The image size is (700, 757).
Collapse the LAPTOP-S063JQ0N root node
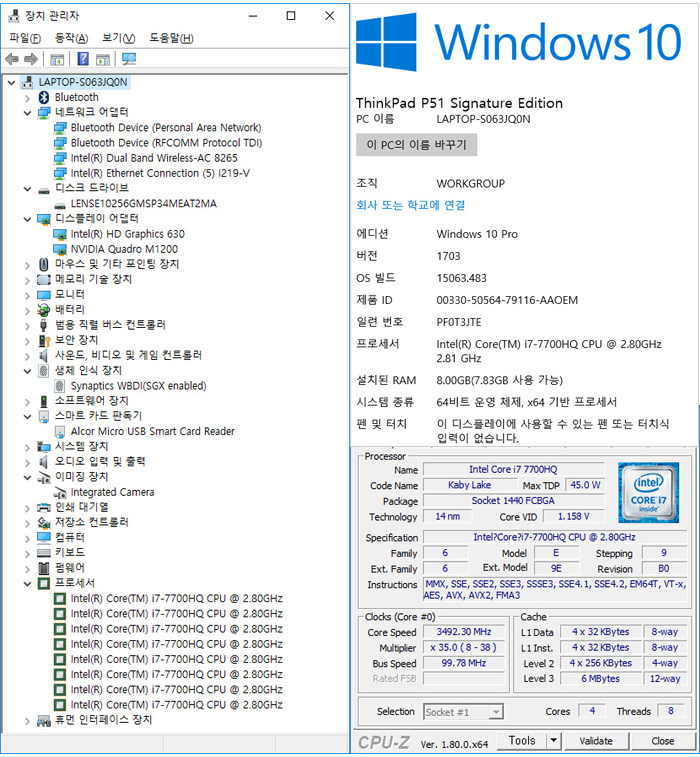coord(12,83)
